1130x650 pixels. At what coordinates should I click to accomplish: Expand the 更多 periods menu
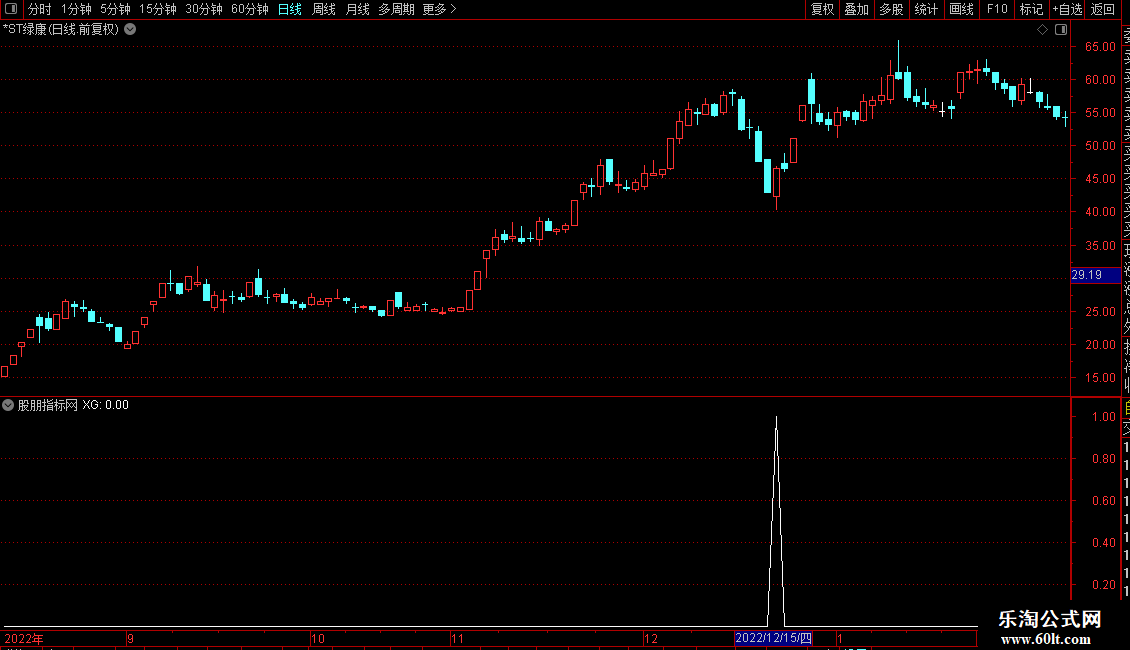coord(439,9)
